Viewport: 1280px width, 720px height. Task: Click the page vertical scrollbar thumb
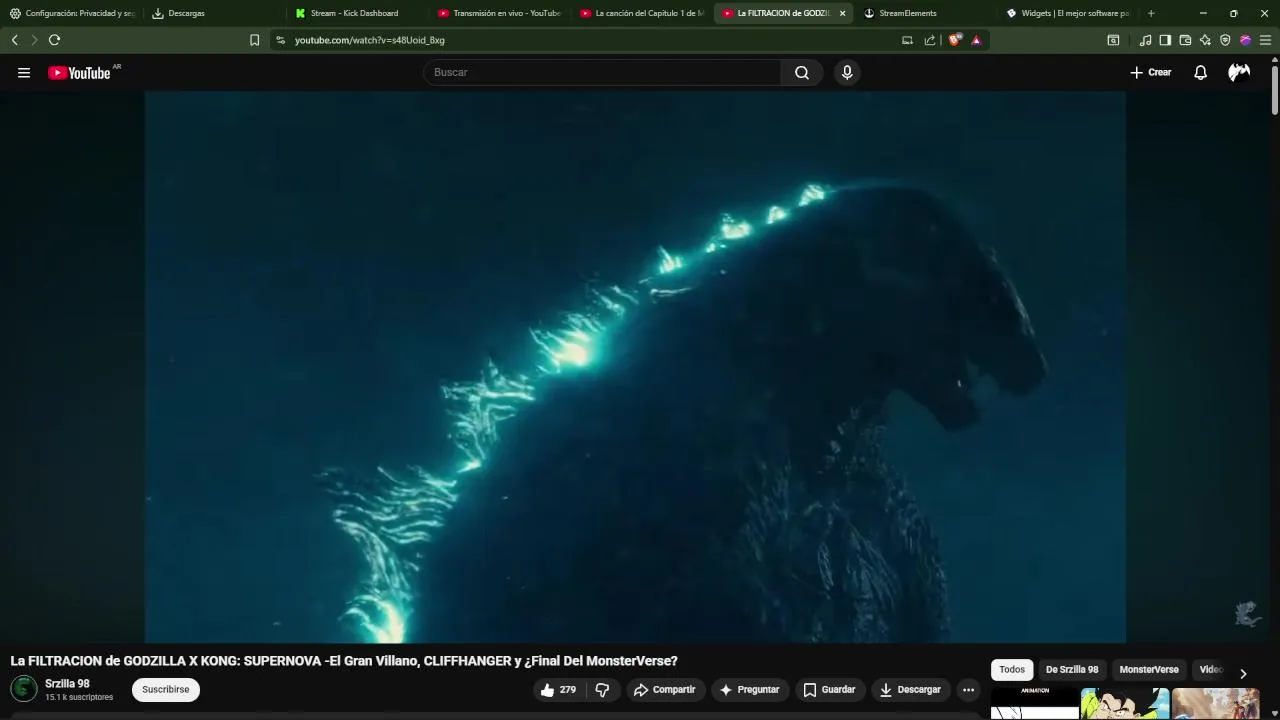(x=1275, y=88)
